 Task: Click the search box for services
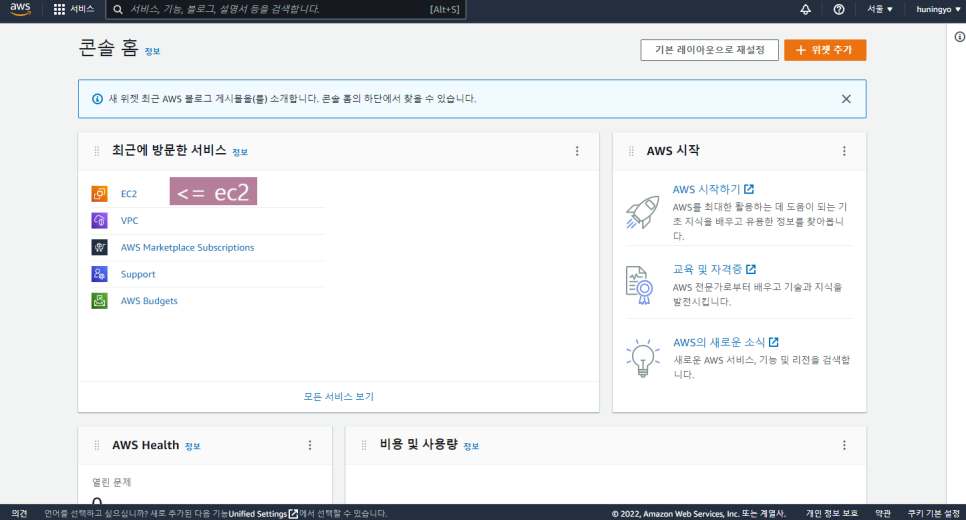(286, 9)
